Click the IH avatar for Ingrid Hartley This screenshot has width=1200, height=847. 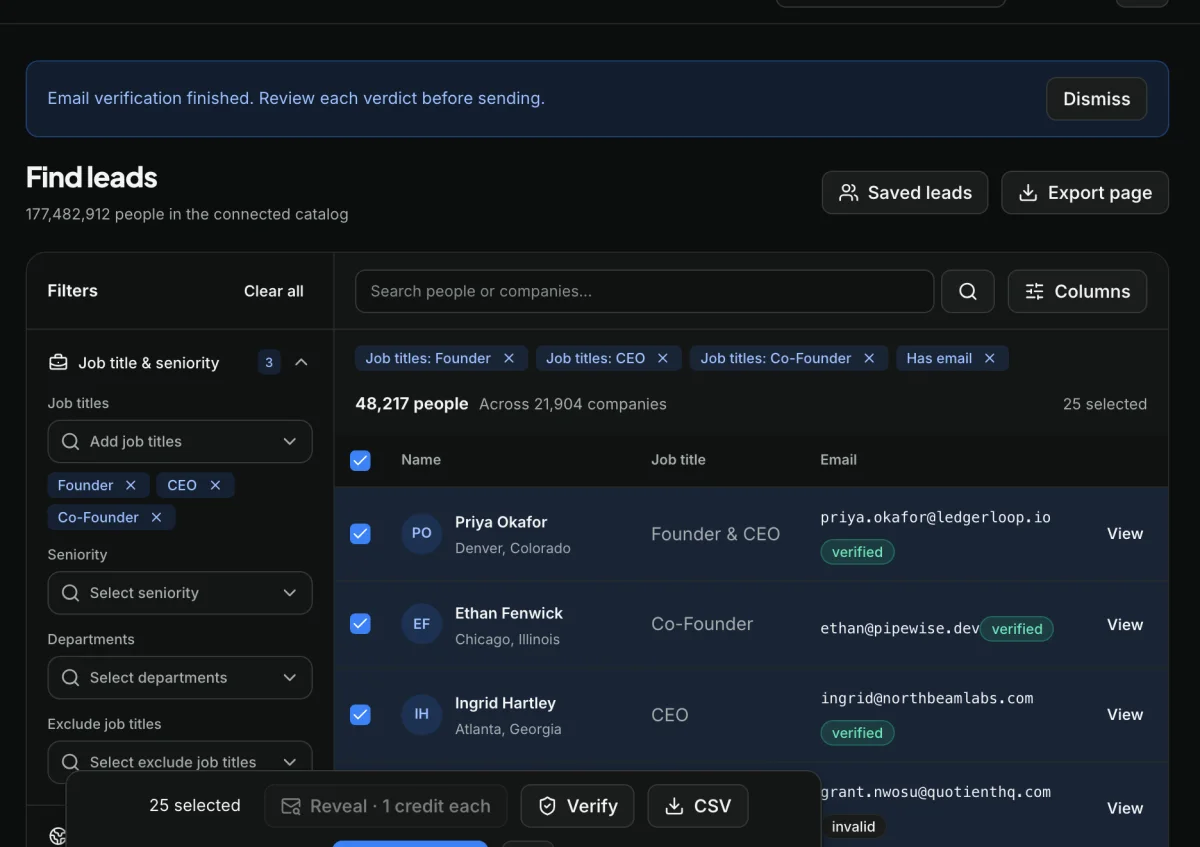(x=422, y=714)
